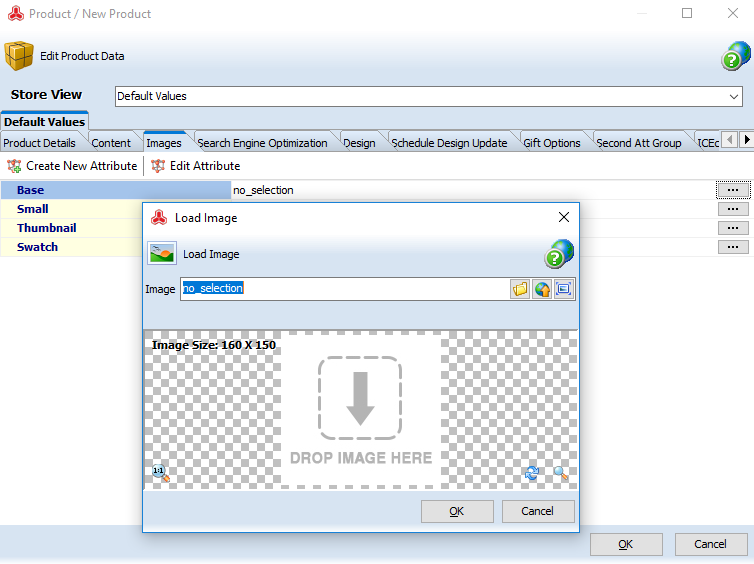Select the Product Details tab
The image size is (754, 564).
39,143
